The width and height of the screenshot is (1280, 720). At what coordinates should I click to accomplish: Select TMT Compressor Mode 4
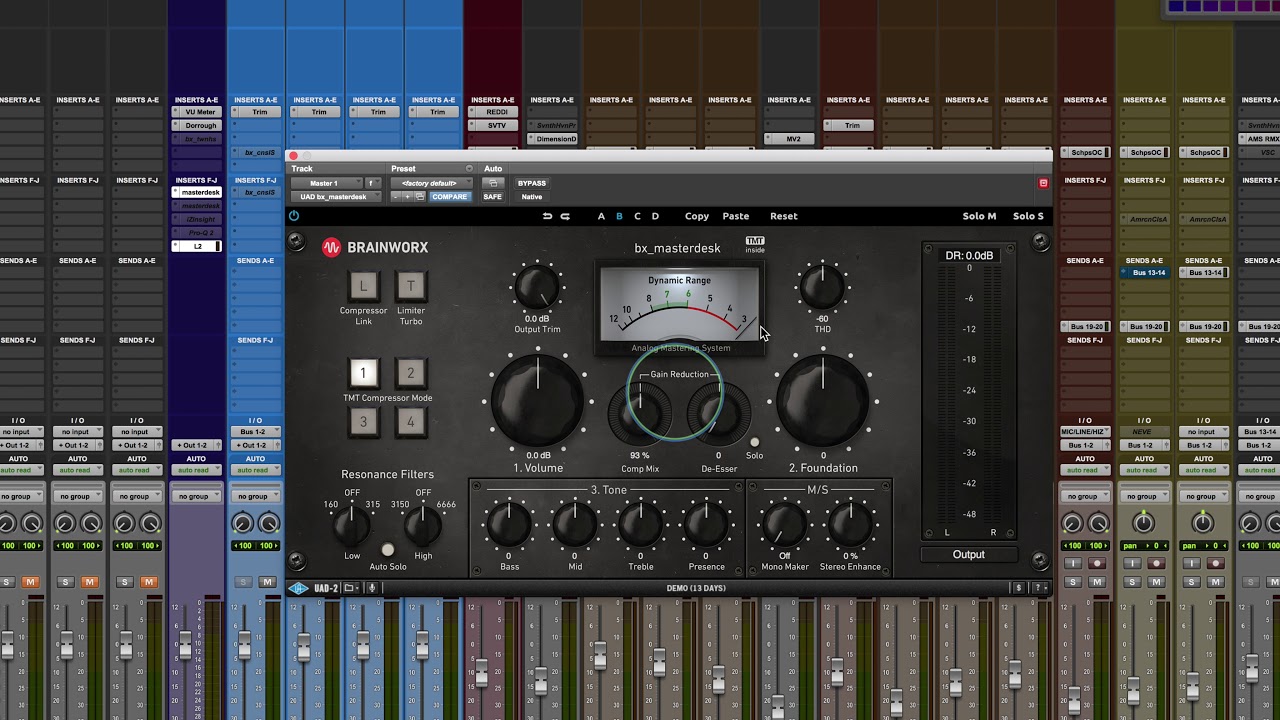(410, 421)
